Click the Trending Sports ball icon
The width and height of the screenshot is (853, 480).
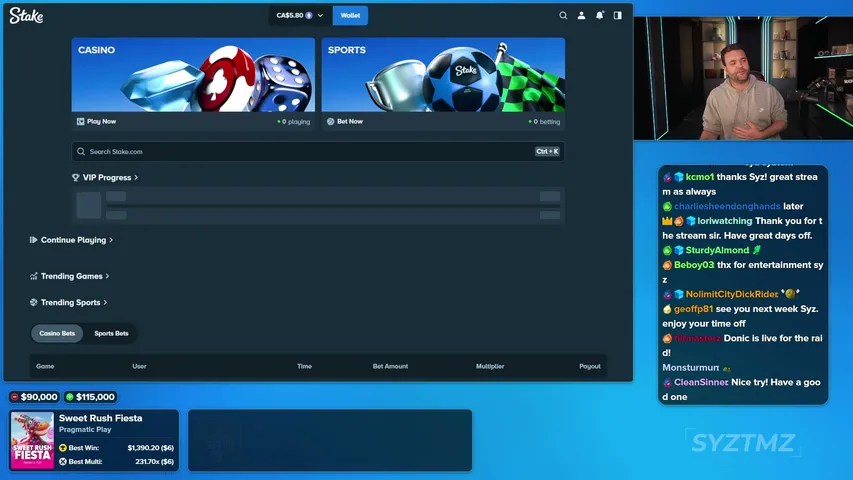[34, 302]
